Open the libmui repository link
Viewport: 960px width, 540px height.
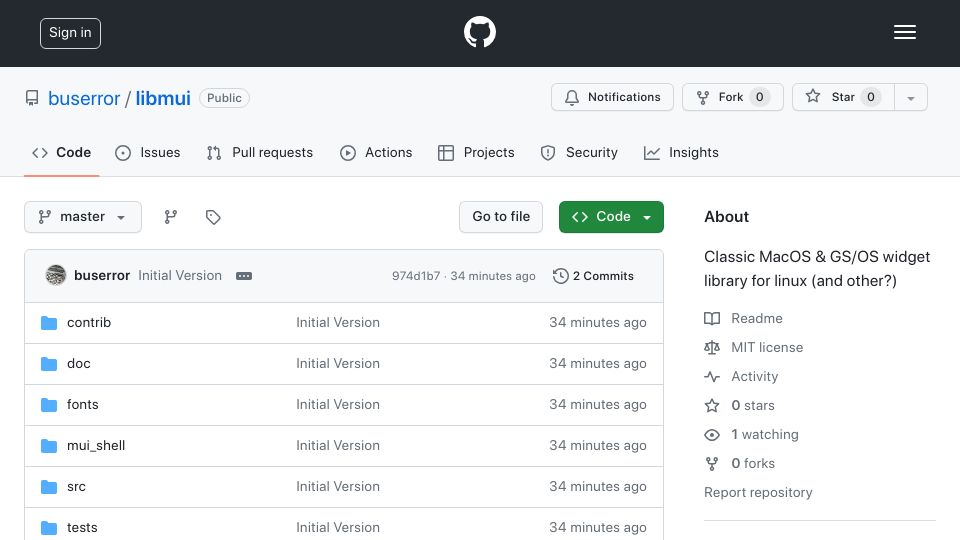click(x=163, y=98)
